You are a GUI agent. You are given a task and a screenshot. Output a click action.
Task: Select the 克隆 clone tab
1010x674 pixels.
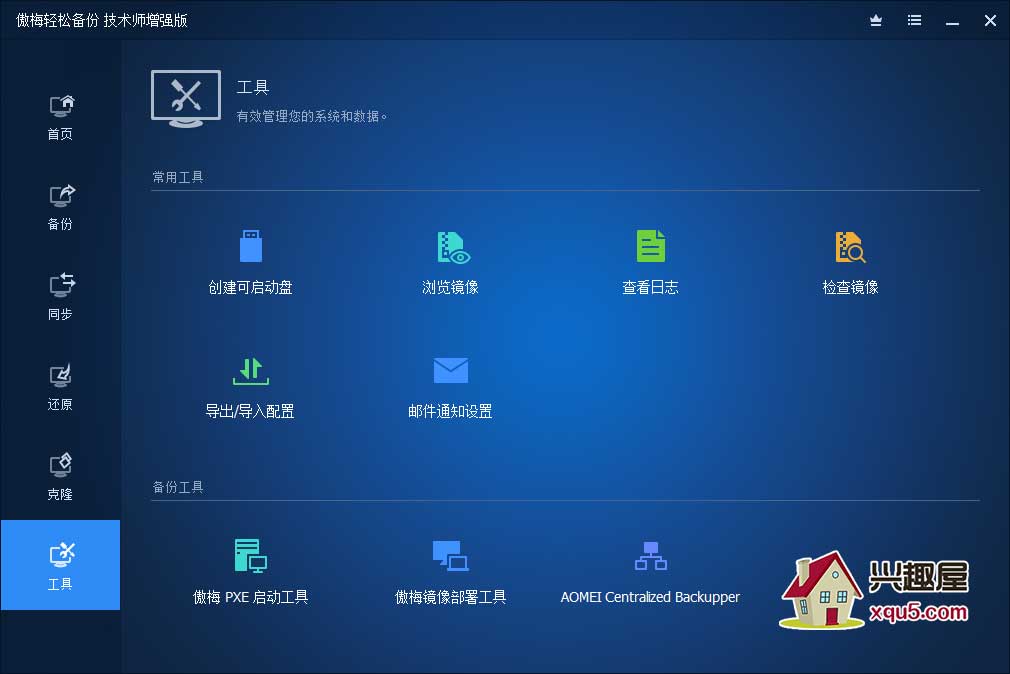pyautogui.click(x=61, y=478)
